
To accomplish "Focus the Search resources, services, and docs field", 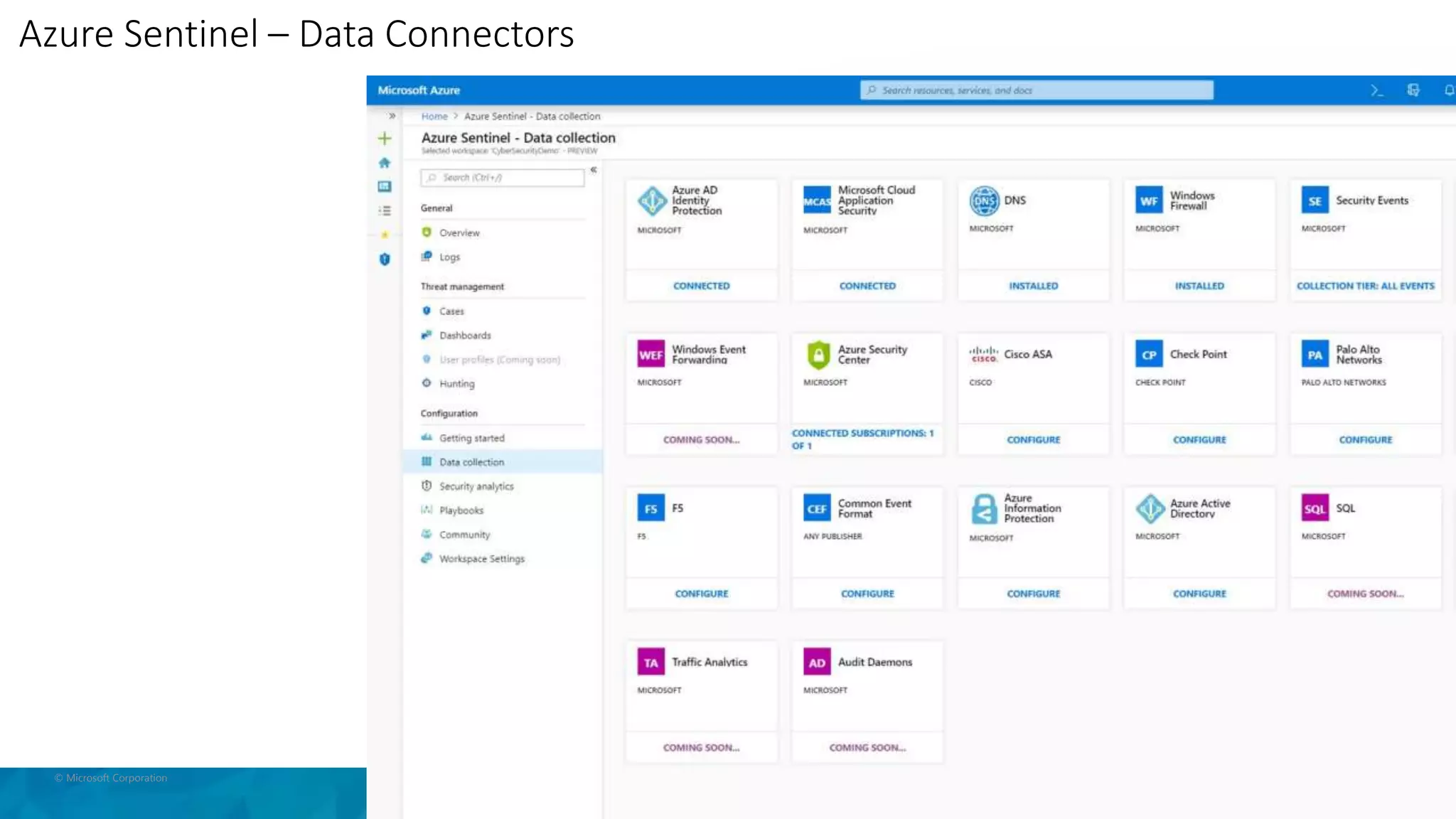I will (x=1036, y=90).
